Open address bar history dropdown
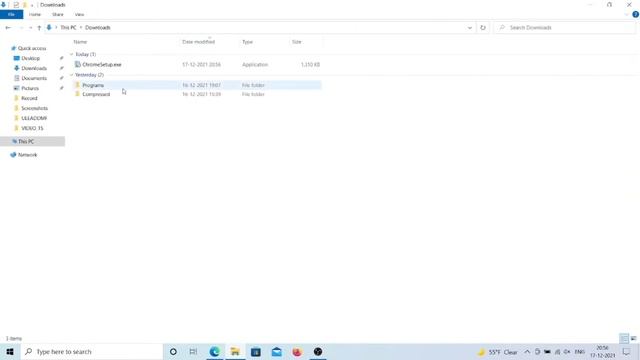 click(x=469, y=27)
